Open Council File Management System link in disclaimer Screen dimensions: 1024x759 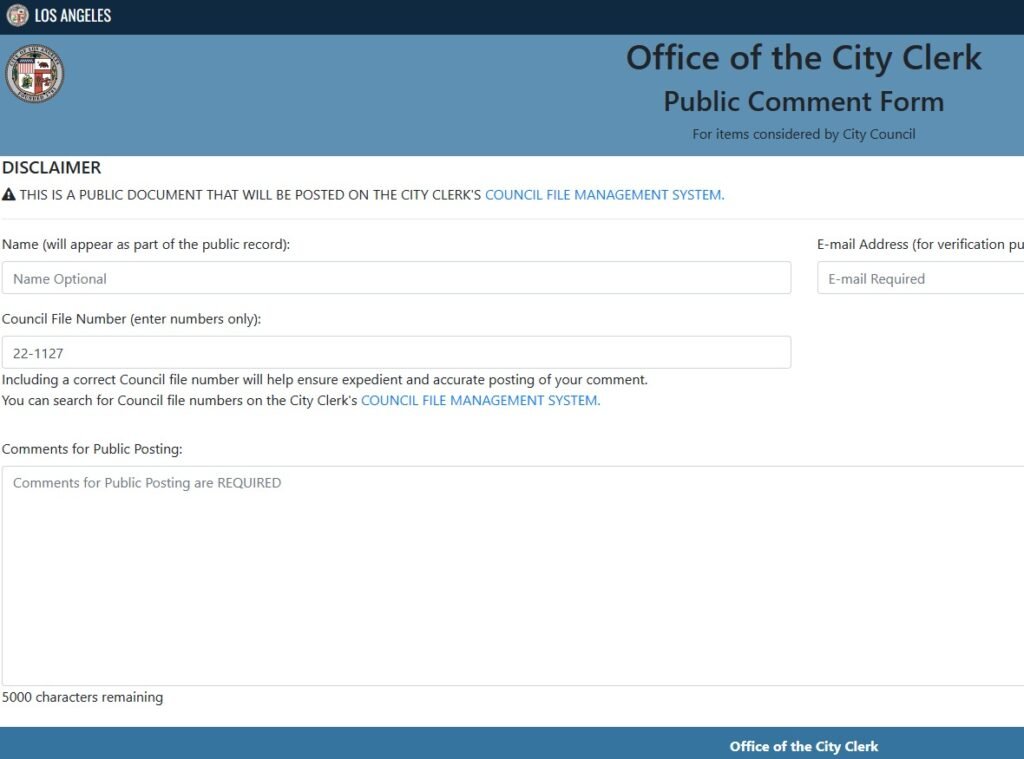click(x=604, y=195)
